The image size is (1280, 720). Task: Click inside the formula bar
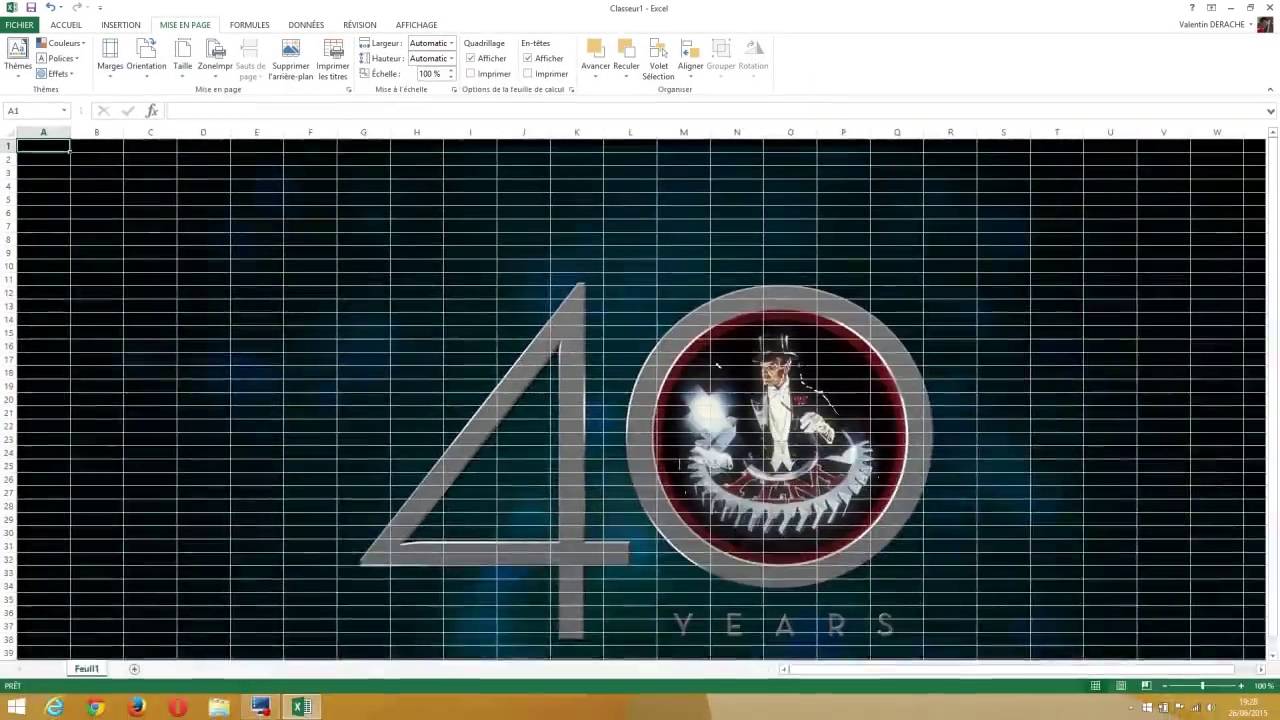[713, 111]
